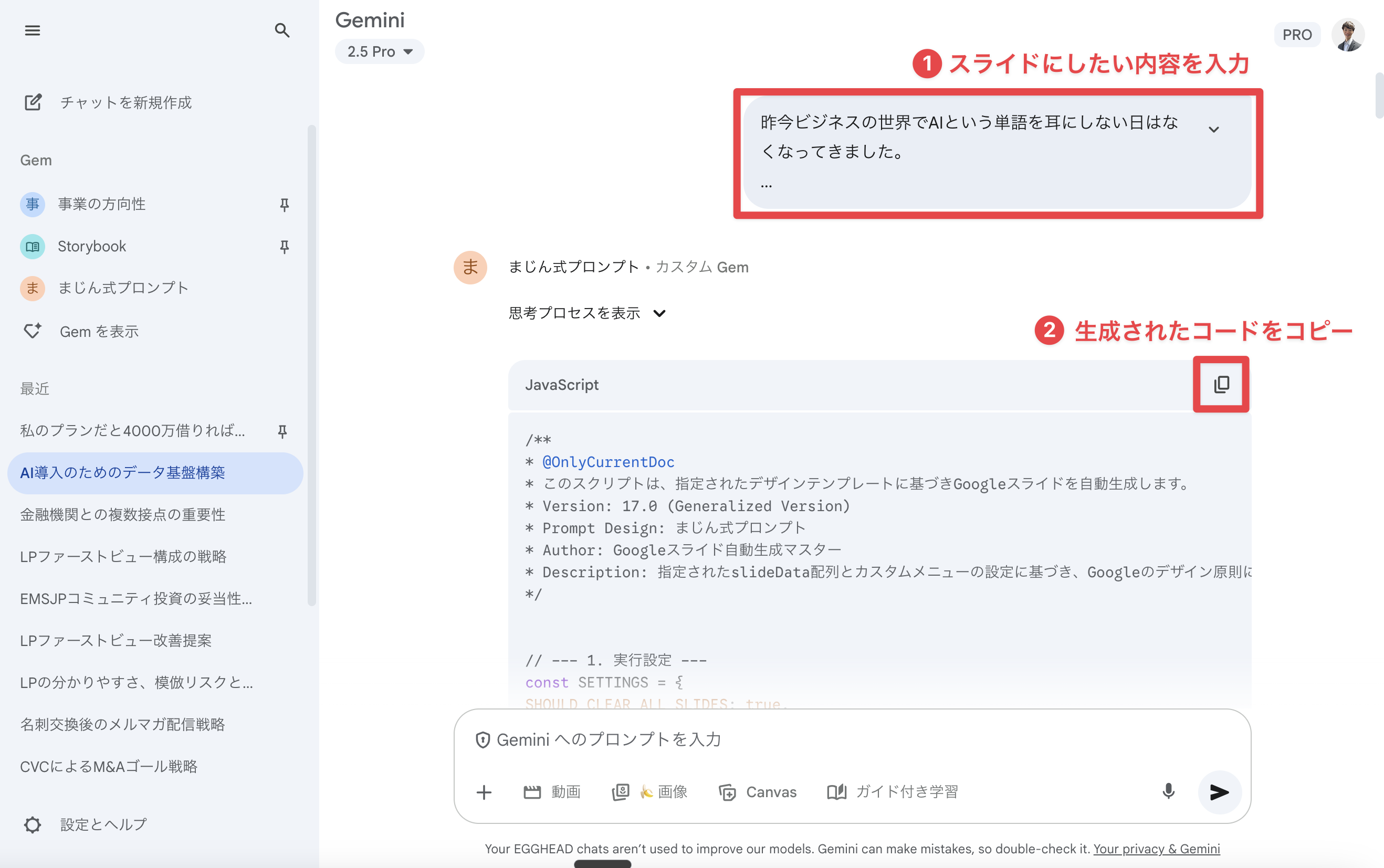Toggle pin on 事業の方向性 Gem
The image size is (1384, 868).
(x=284, y=204)
